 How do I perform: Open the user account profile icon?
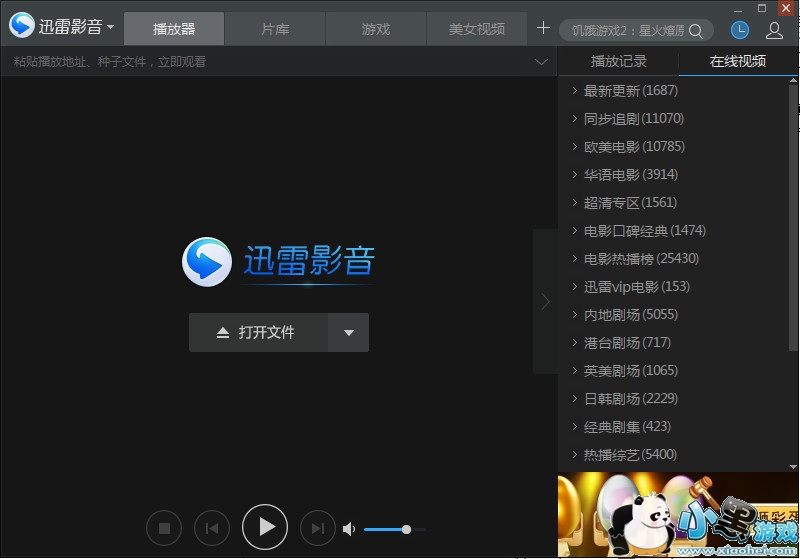pos(774,30)
